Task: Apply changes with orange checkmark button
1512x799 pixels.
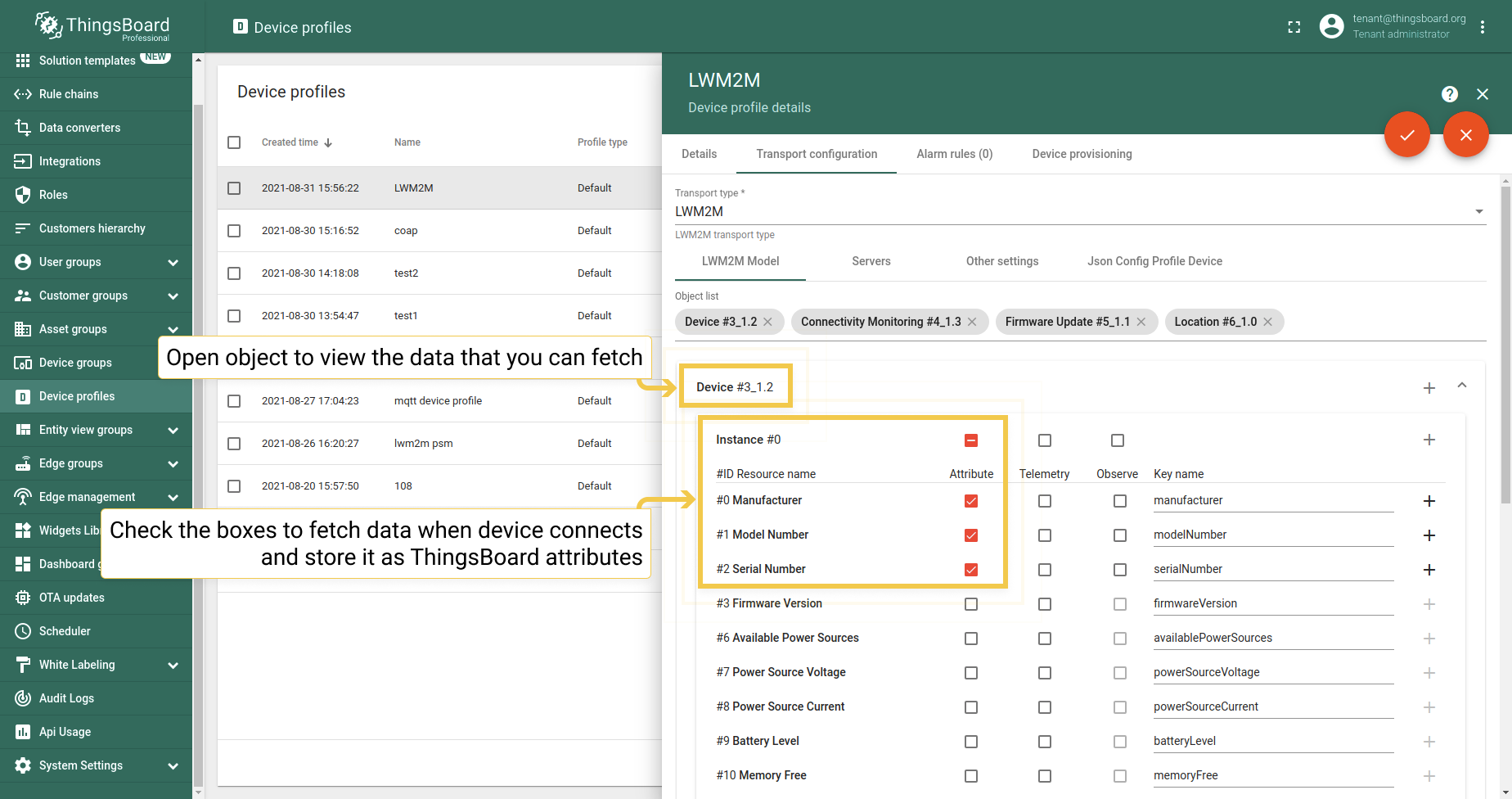Action: pos(1407,134)
